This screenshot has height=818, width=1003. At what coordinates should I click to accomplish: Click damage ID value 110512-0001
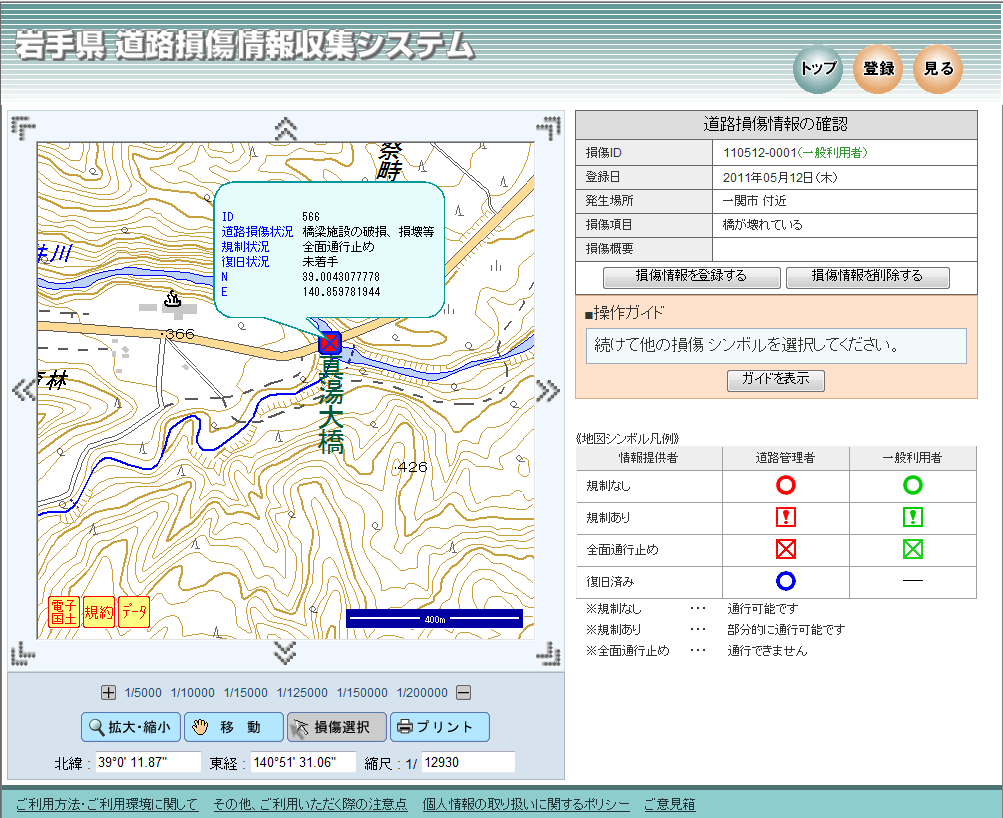(760, 153)
